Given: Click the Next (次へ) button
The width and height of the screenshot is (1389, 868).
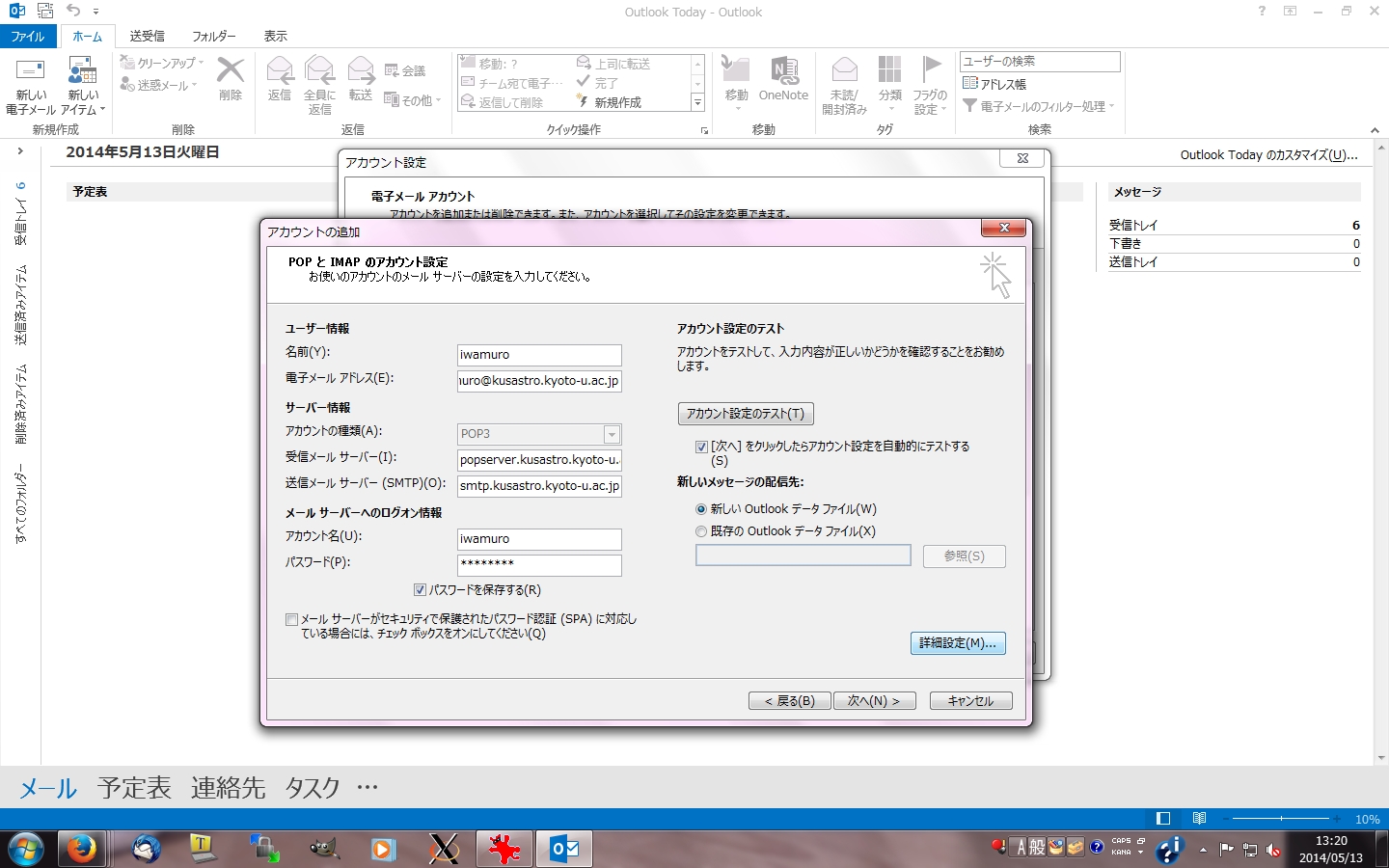Looking at the screenshot, I should (x=874, y=701).
